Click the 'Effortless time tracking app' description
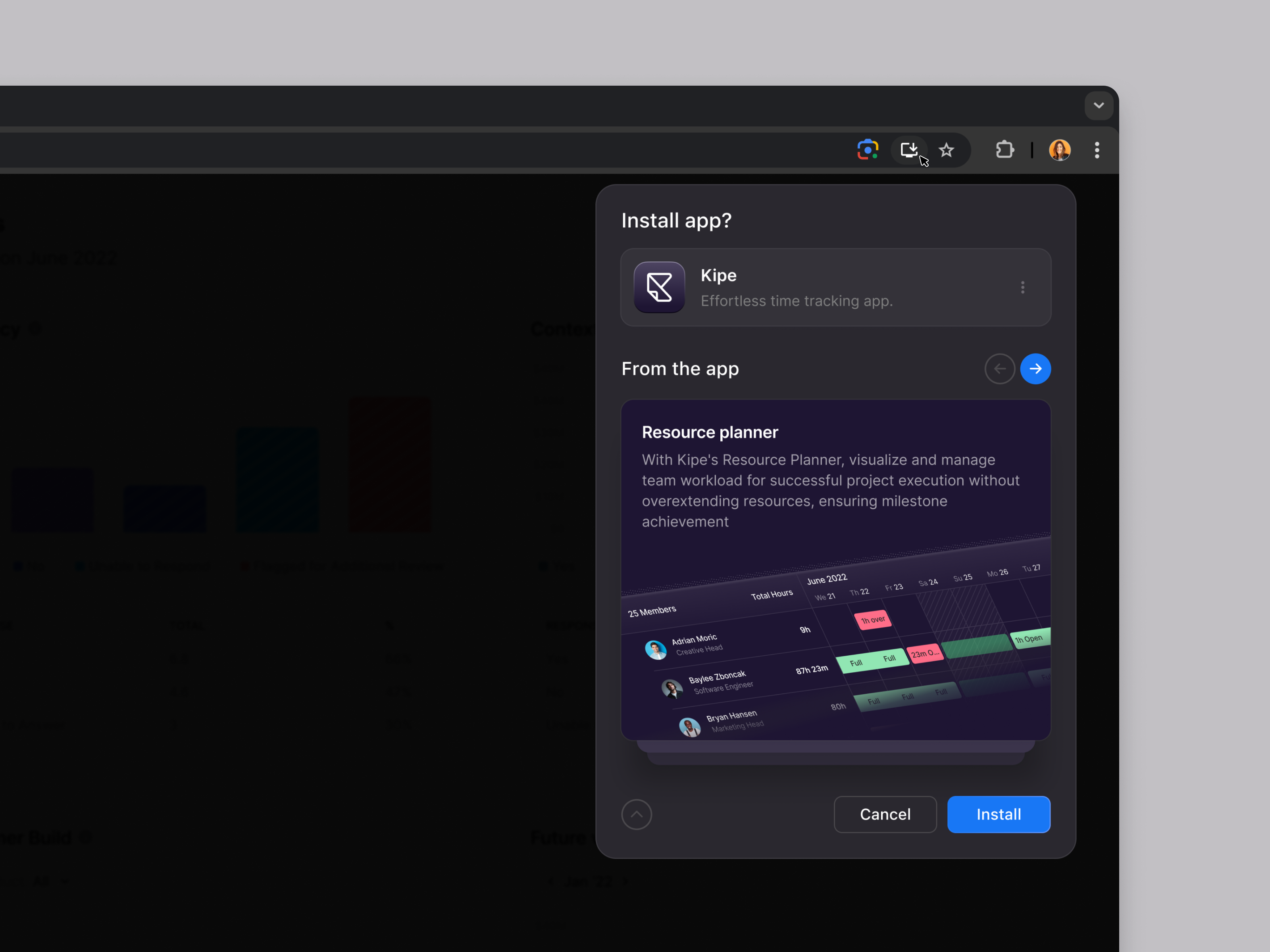This screenshot has width=1270, height=952. 797,301
